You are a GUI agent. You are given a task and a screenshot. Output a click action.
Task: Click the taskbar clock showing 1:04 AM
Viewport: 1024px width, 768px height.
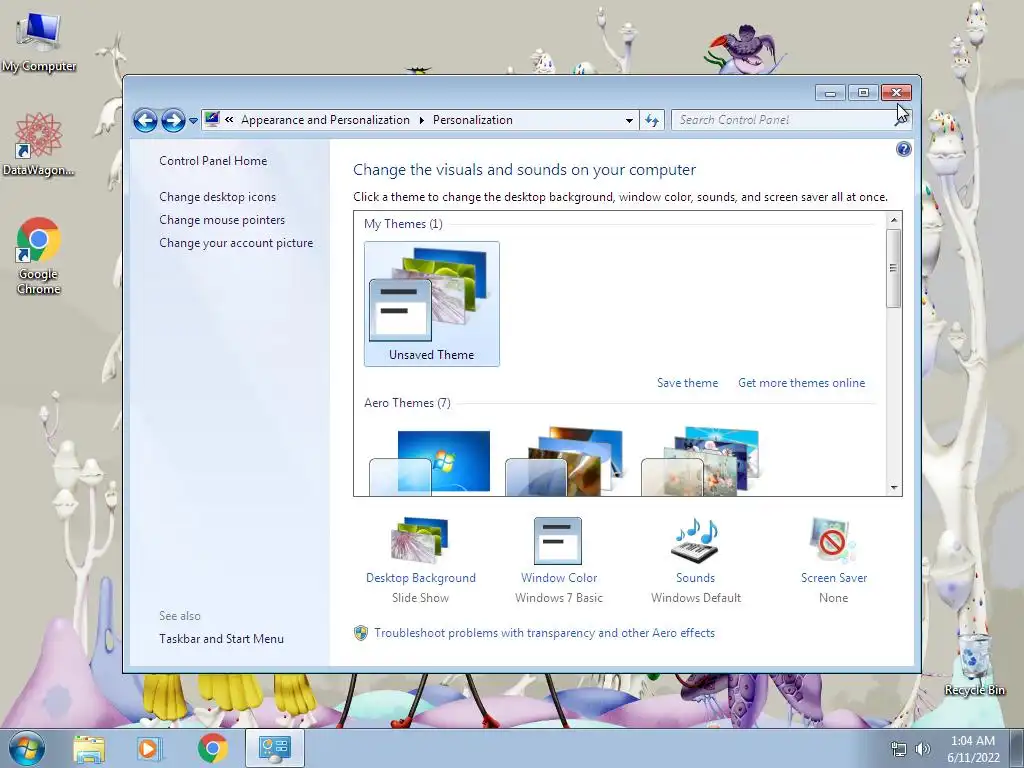tap(973, 749)
